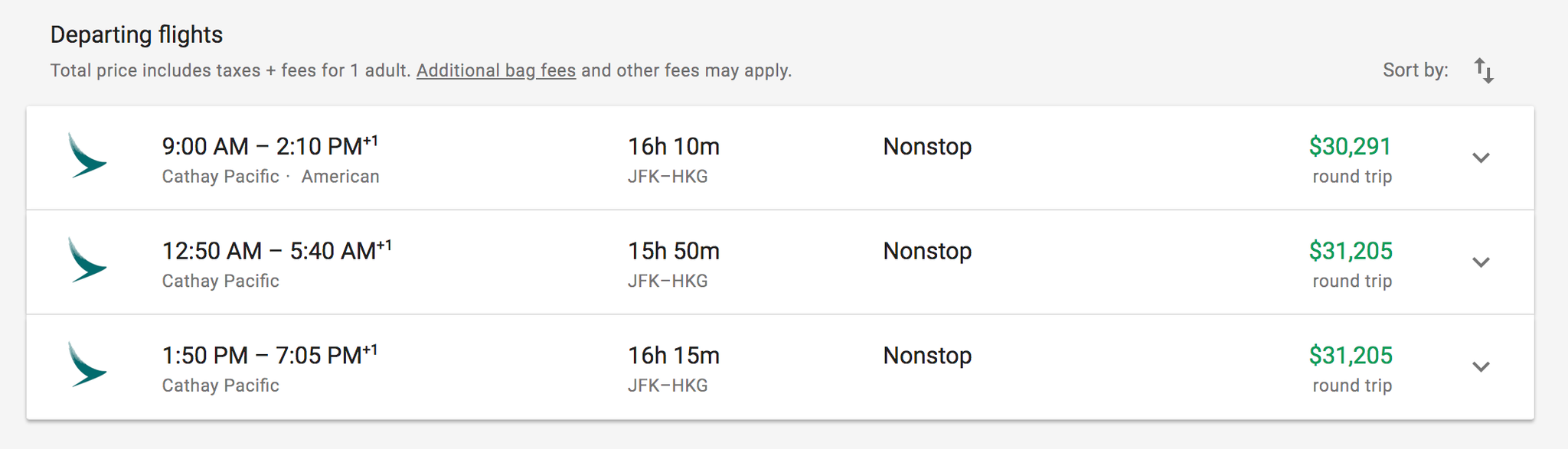Viewport: 1568px width, 449px height.
Task: Click the 16h 15m flight duration
Action: [x=674, y=356]
